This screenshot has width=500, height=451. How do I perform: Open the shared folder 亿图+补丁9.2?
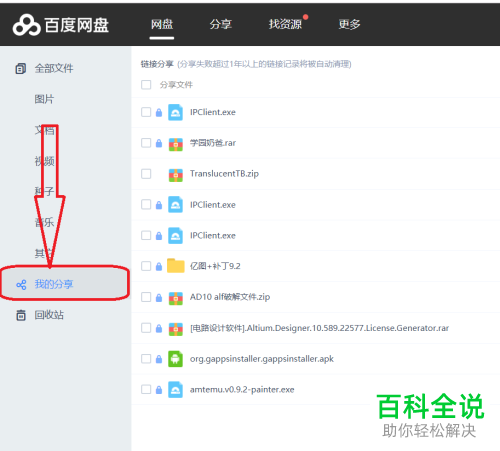click(215, 266)
